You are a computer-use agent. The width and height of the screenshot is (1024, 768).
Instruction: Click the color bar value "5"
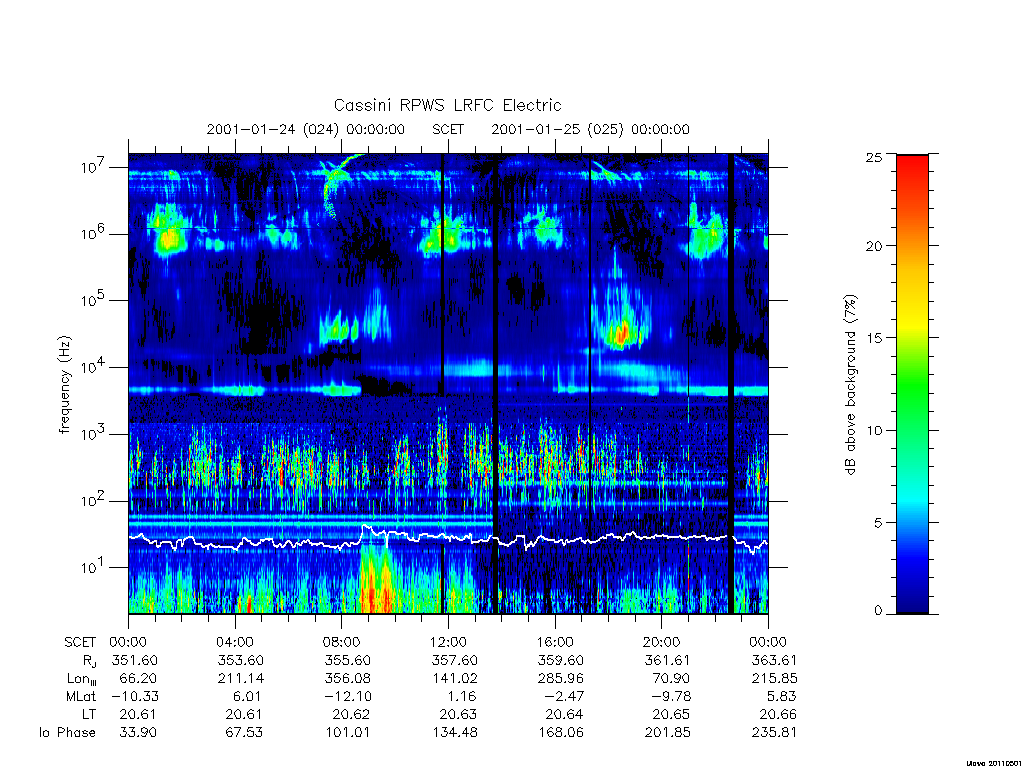click(x=878, y=522)
